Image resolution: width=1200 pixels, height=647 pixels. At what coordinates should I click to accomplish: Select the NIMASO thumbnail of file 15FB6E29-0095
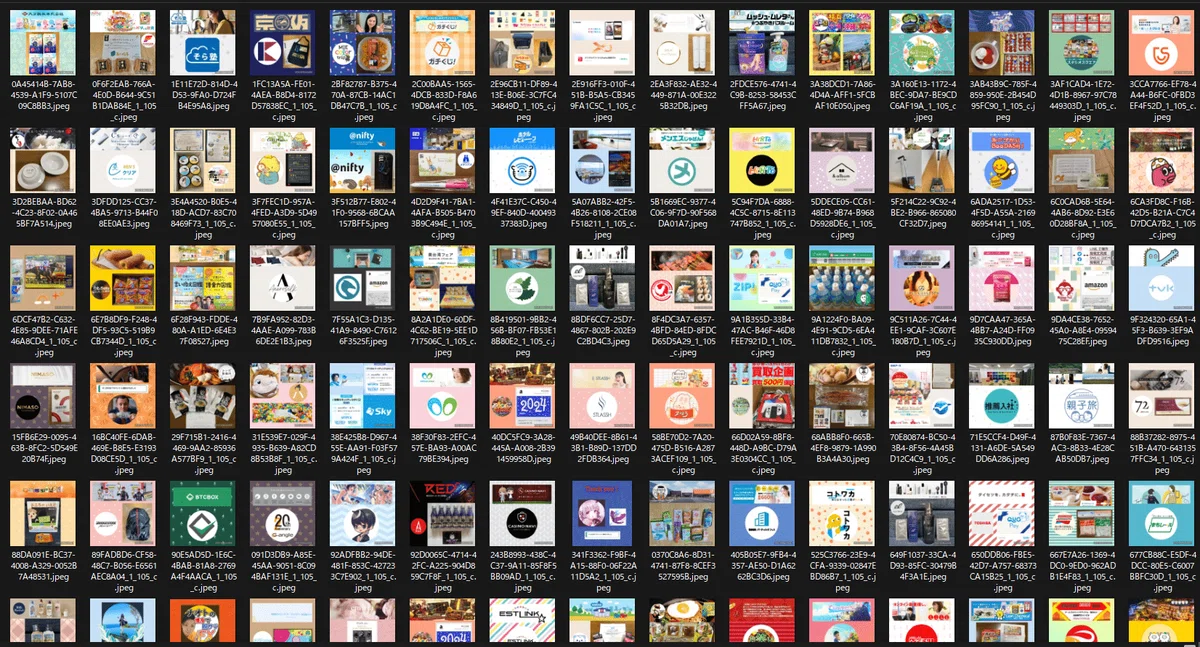coord(43,396)
